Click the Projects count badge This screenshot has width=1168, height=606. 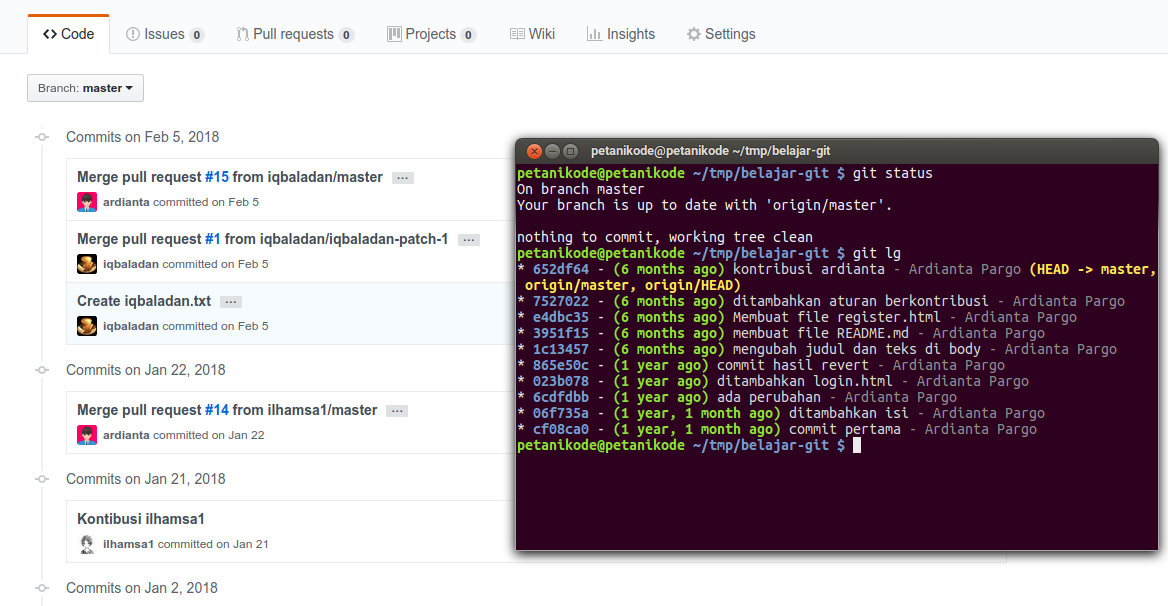pyautogui.click(x=468, y=35)
